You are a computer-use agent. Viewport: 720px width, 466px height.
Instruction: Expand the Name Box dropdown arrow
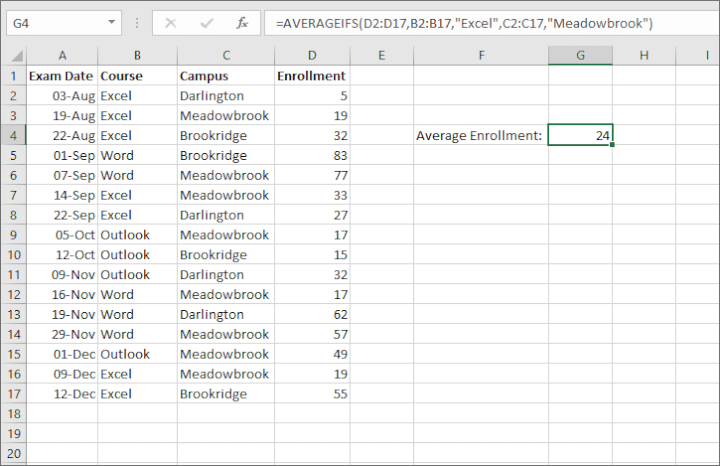(109, 22)
